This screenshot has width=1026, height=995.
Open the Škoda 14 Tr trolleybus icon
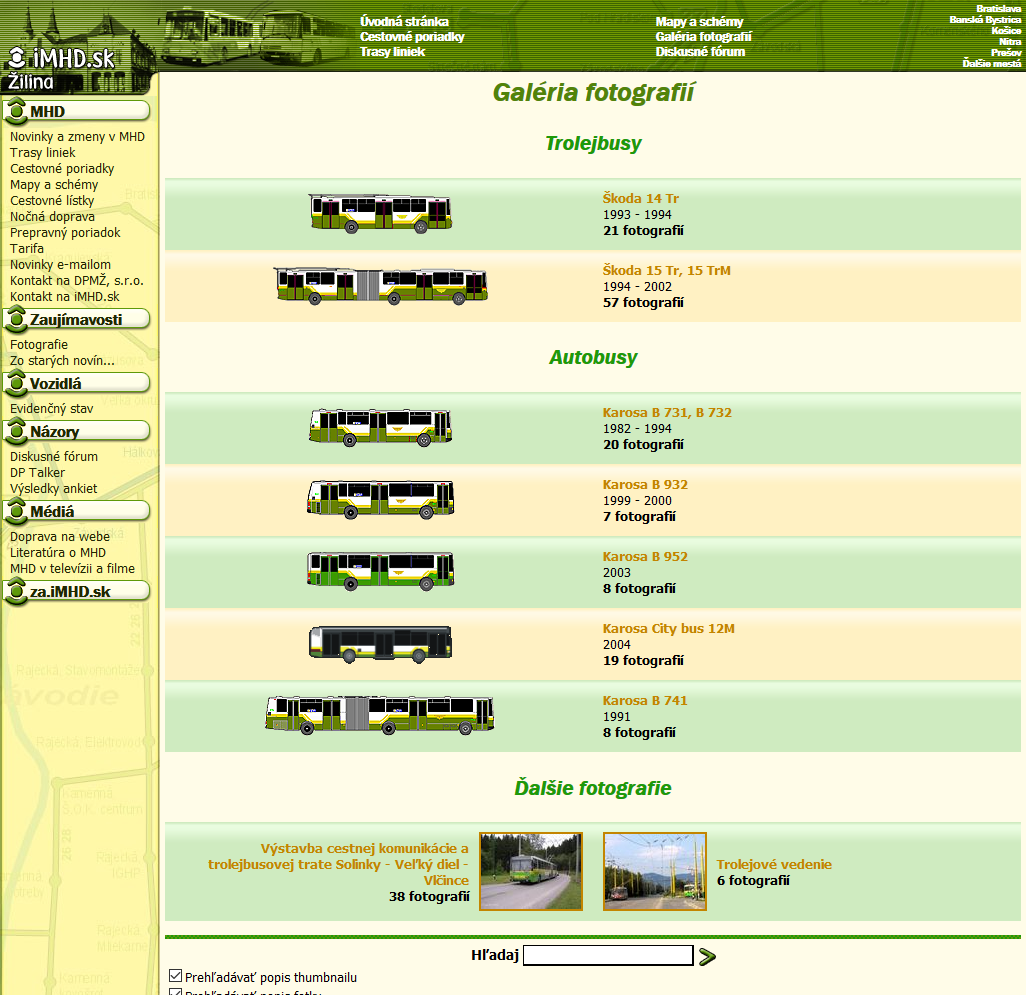click(380, 214)
